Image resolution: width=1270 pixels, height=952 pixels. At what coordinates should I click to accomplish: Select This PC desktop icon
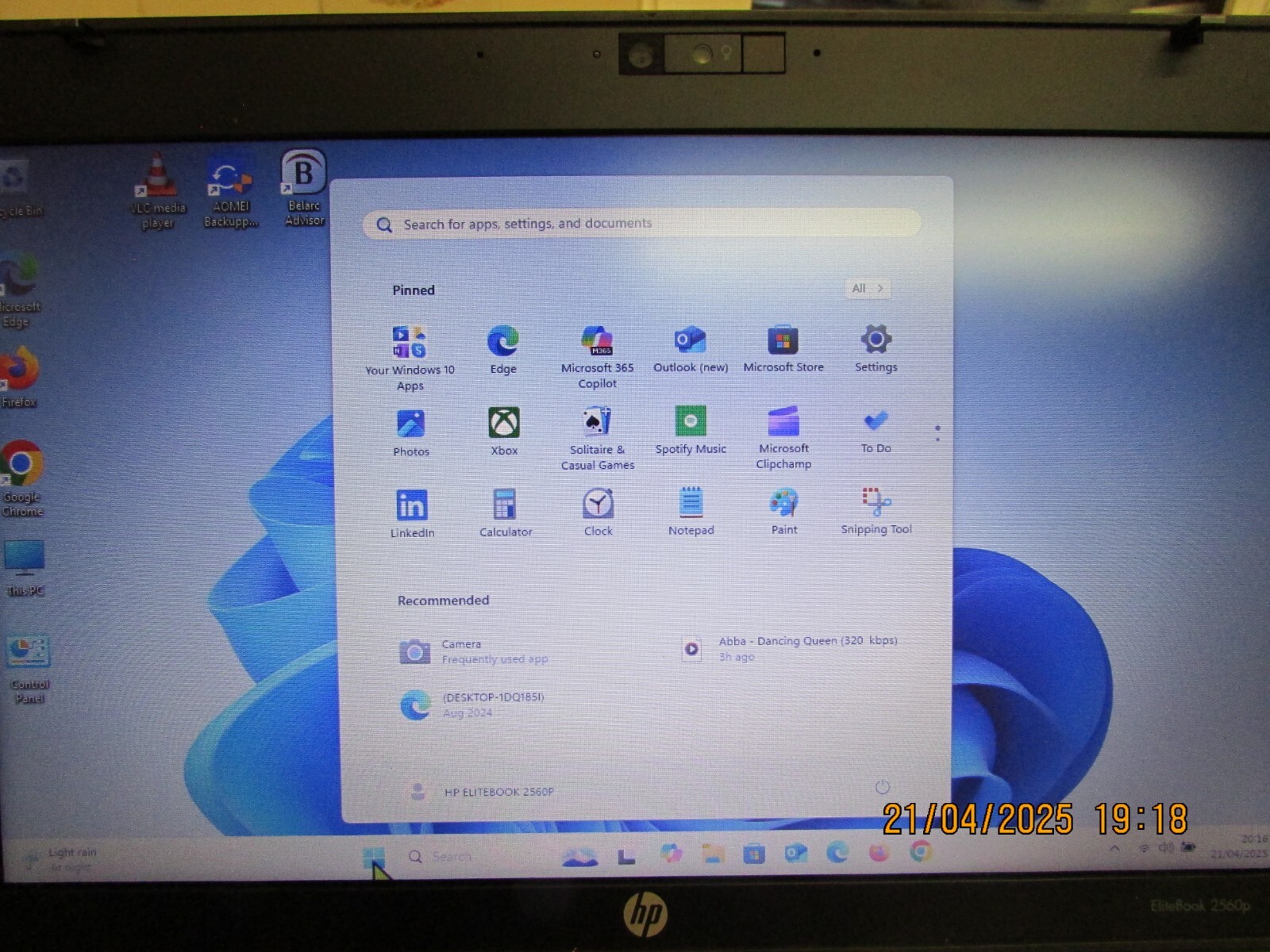coord(25,568)
